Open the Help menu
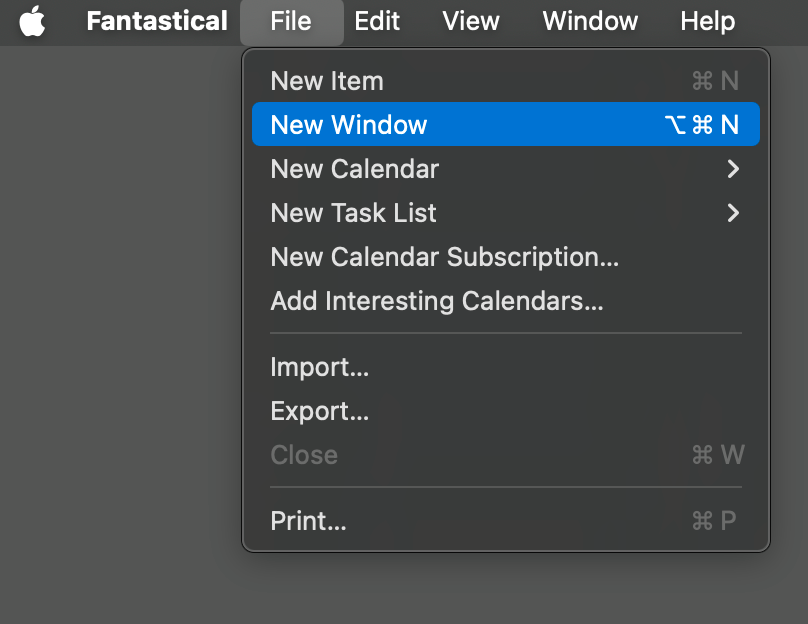This screenshot has height=624, width=808. [x=708, y=21]
